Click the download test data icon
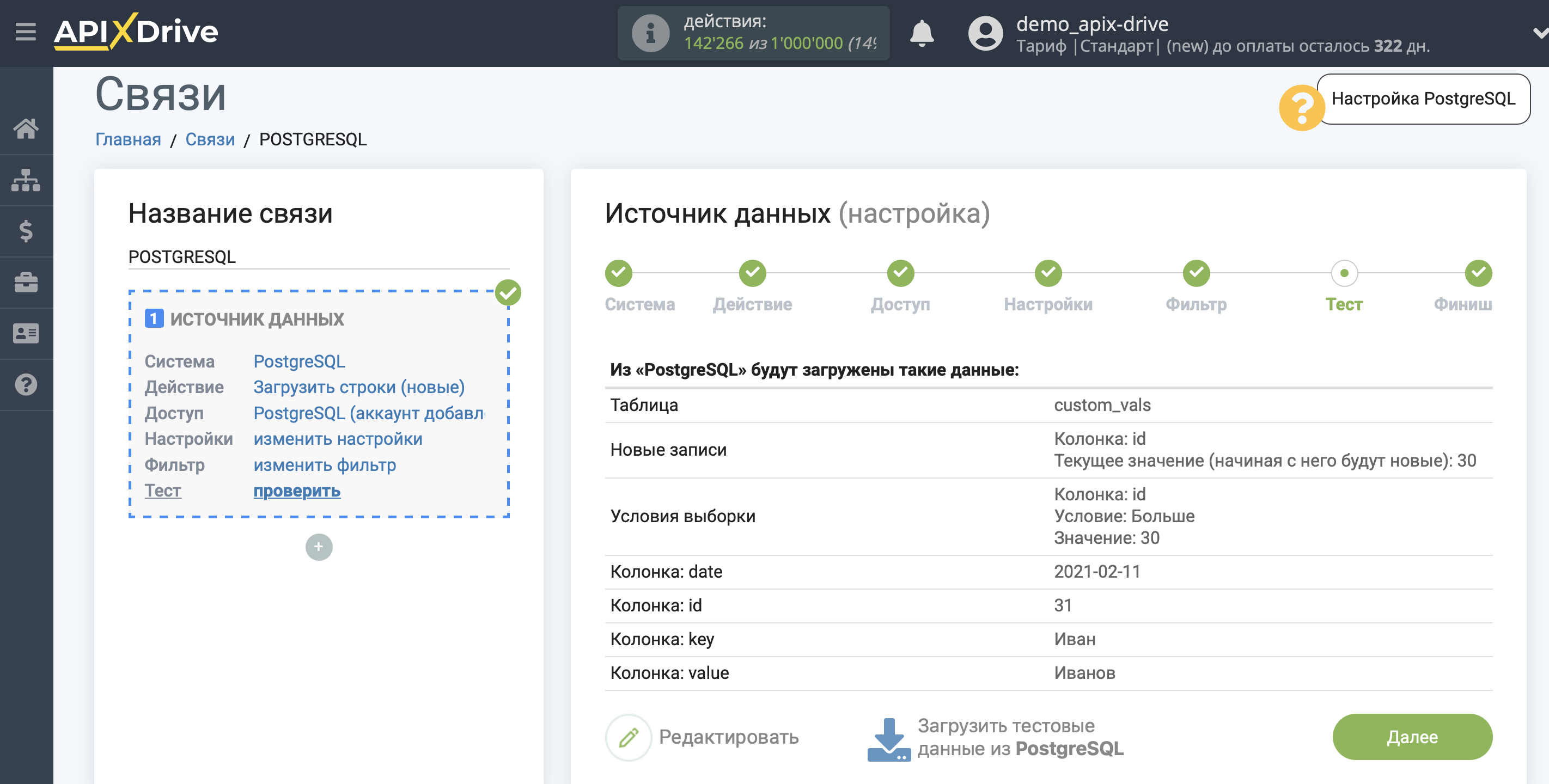Screen dimensions: 1549x784 coord(889,739)
